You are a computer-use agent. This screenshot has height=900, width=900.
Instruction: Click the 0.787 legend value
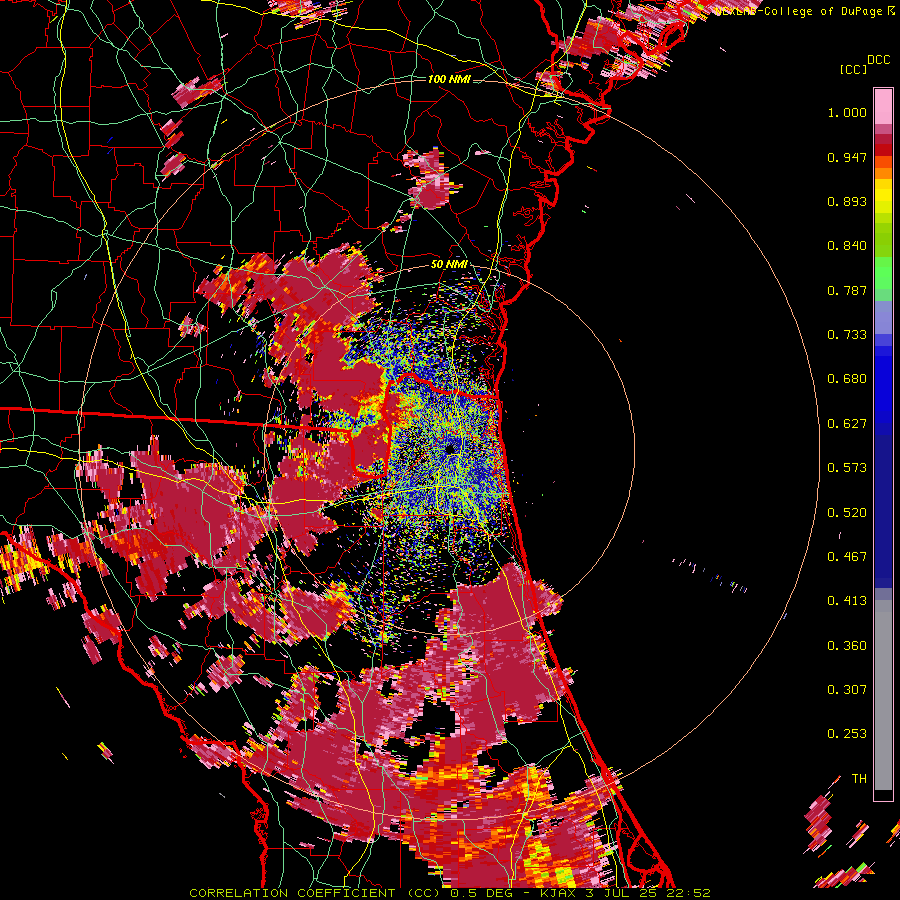tap(847, 290)
